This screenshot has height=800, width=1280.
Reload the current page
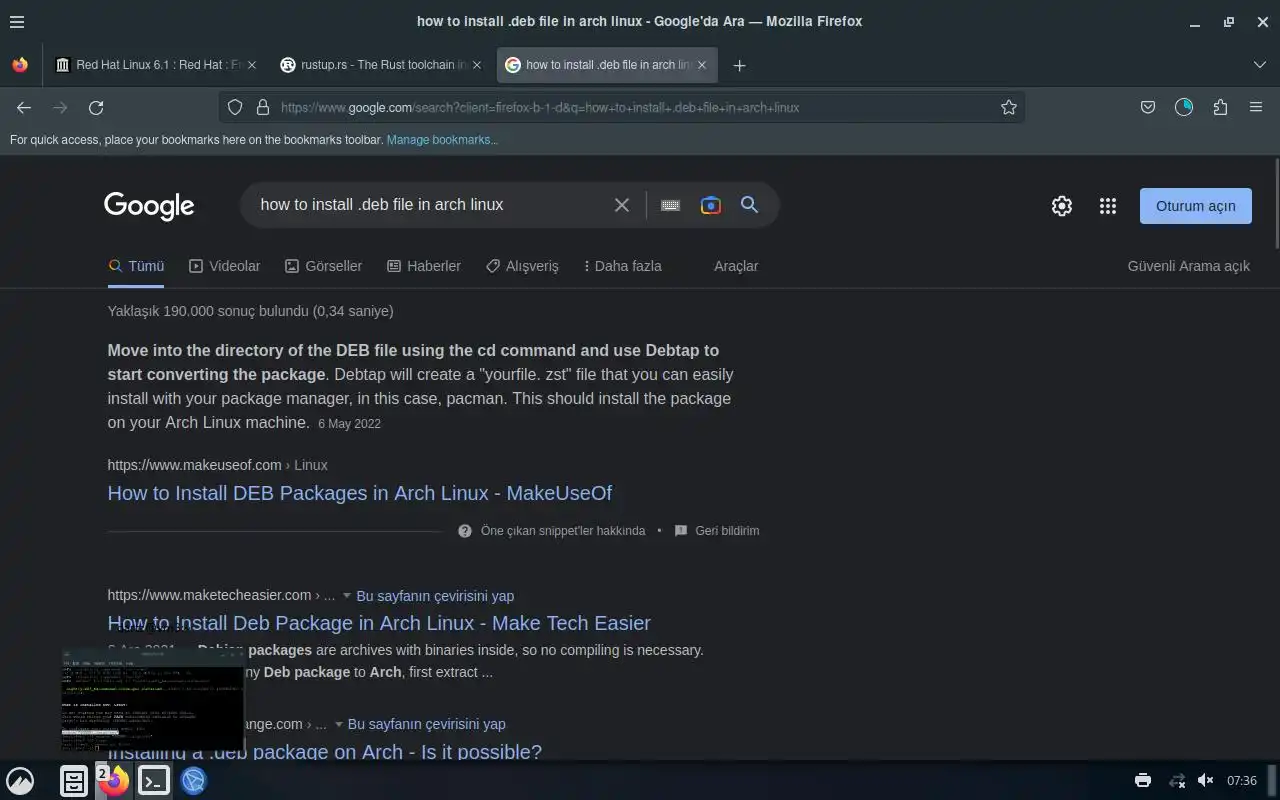click(96, 107)
